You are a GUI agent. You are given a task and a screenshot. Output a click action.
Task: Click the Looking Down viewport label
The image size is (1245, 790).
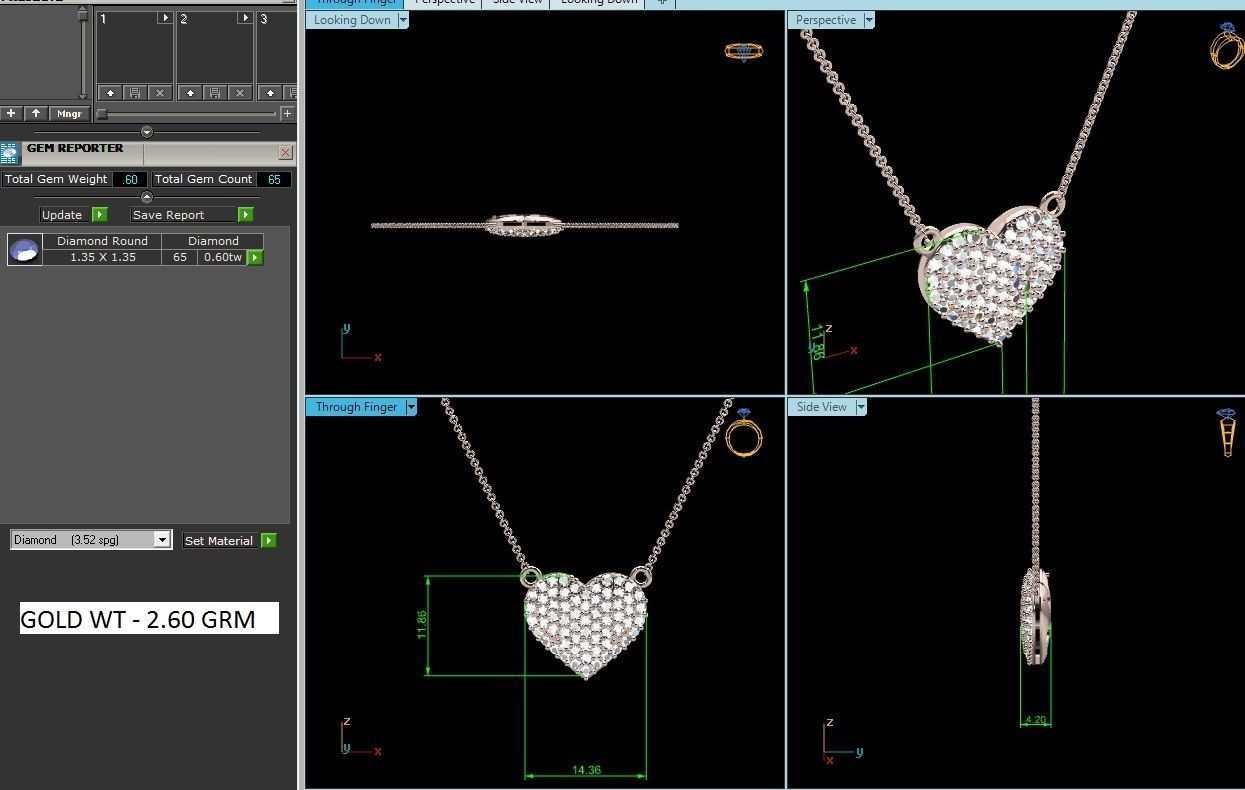352,20
